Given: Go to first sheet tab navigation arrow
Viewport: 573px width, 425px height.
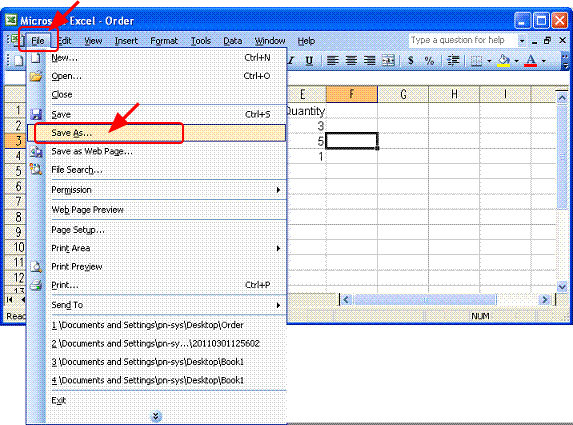Looking at the screenshot, I should [x=10, y=300].
